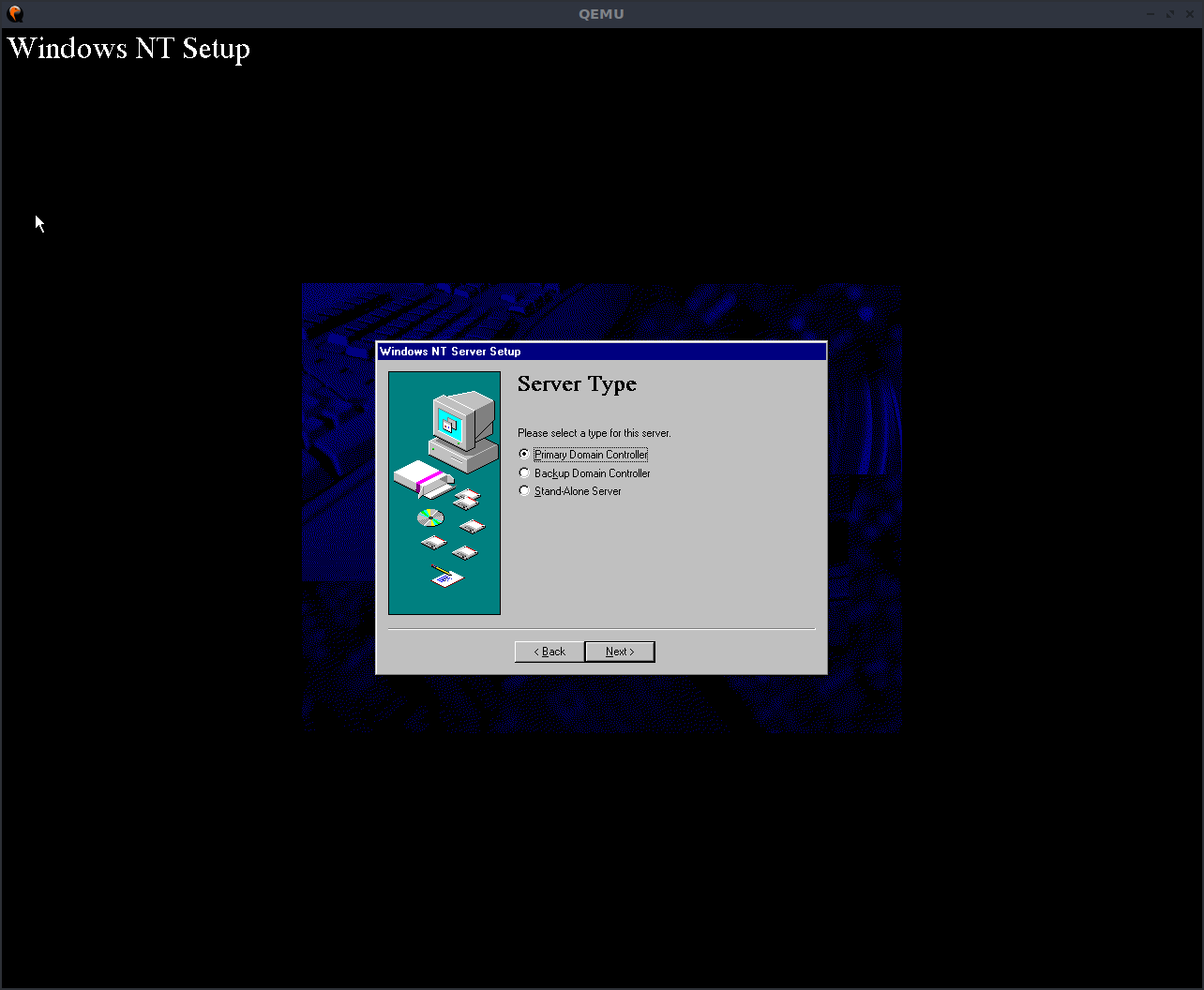Click the Server Type heading

click(x=577, y=384)
